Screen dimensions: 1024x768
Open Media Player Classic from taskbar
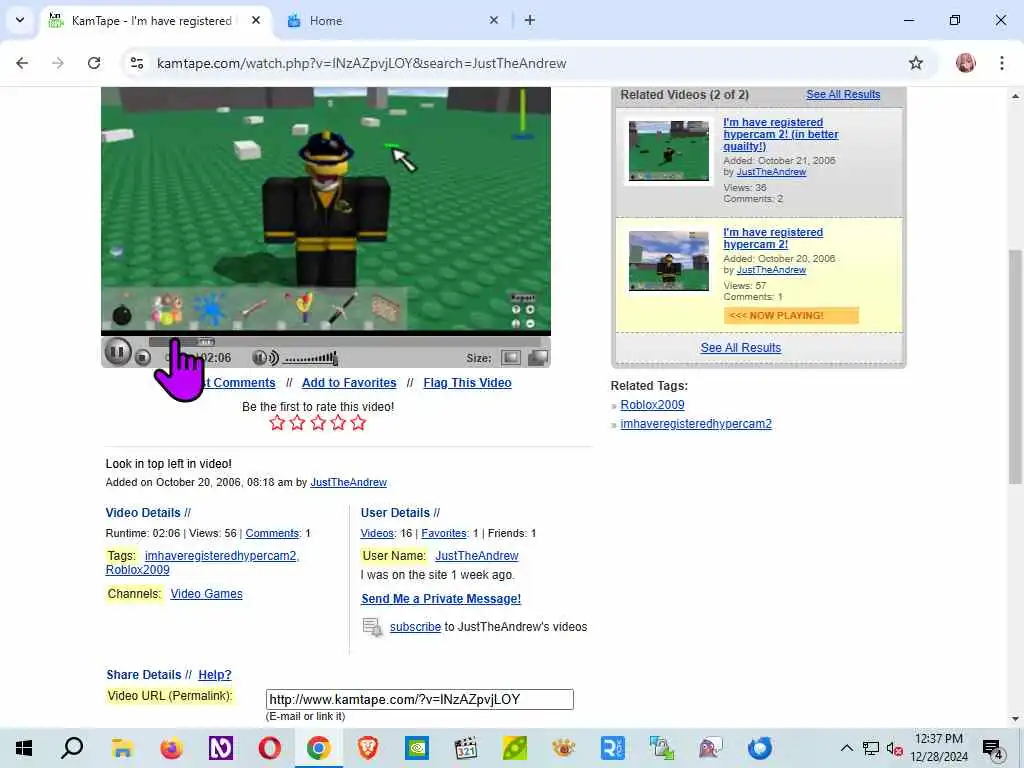point(466,748)
